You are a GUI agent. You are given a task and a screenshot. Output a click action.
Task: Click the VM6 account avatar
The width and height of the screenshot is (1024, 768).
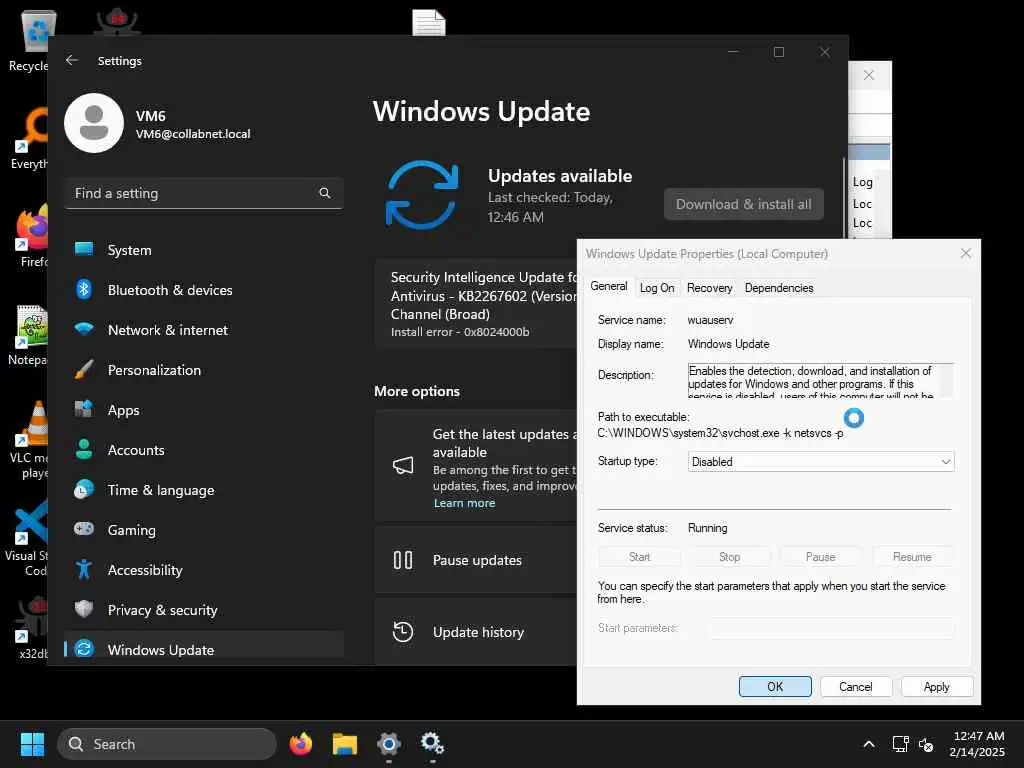pos(94,123)
